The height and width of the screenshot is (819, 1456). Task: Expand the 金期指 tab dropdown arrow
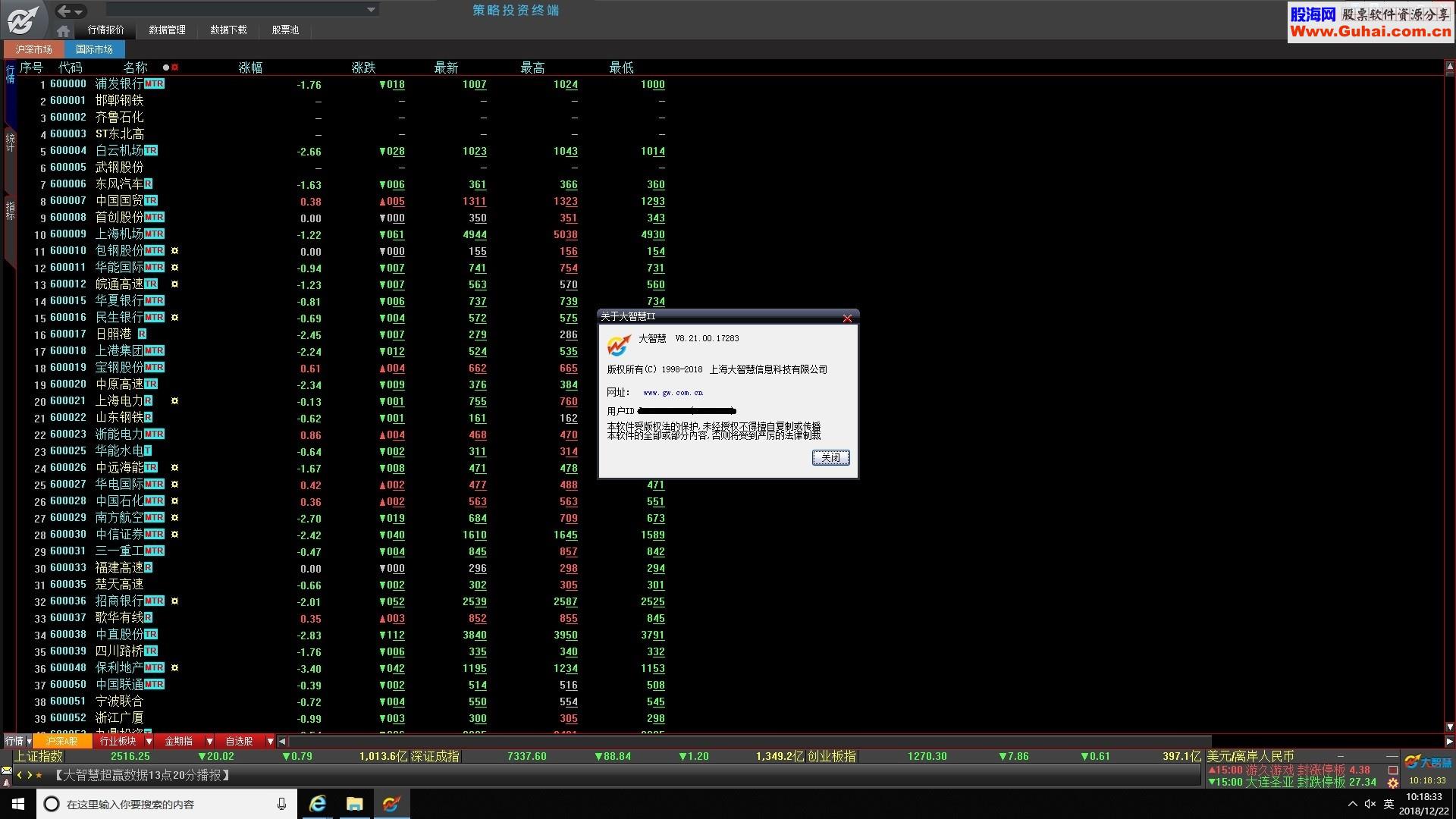(209, 741)
